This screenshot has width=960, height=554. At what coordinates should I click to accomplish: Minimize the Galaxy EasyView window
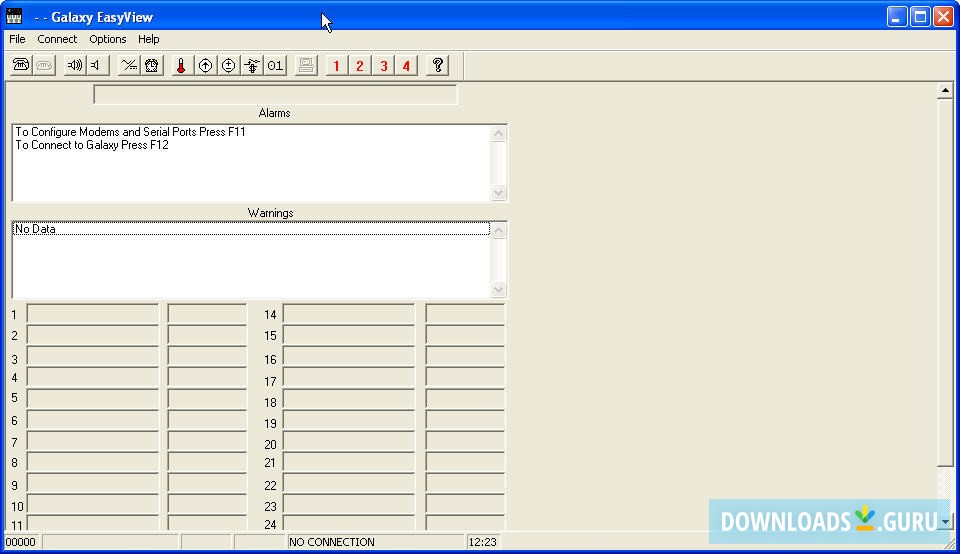[x=897, y=17]
